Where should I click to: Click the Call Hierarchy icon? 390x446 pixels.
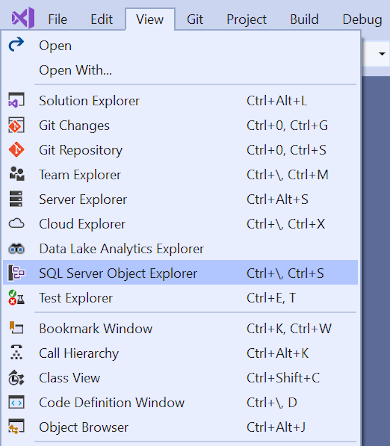16,353
